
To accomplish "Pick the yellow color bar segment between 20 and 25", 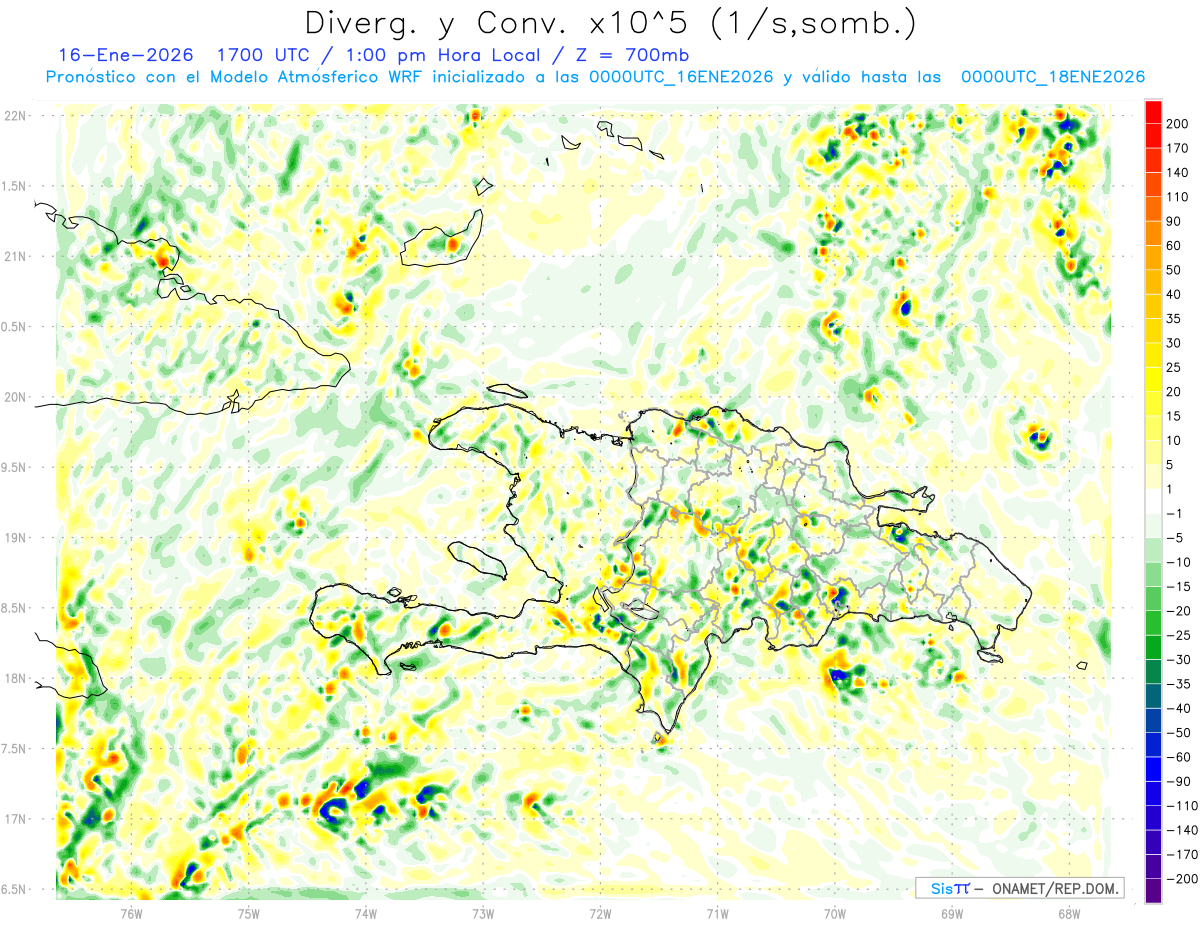I will 1154,380.
